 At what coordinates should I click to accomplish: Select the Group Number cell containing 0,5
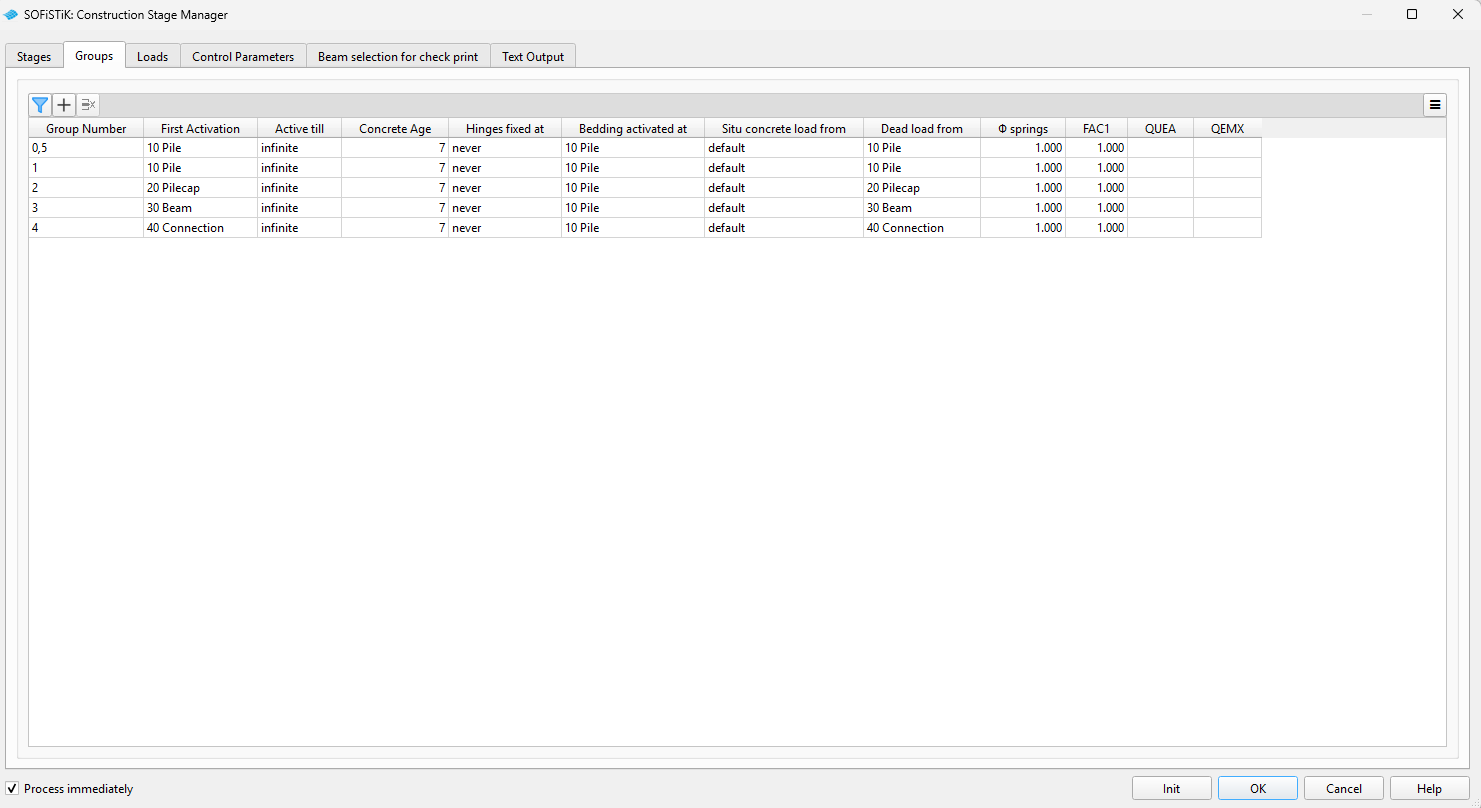[x=86, y=148]
